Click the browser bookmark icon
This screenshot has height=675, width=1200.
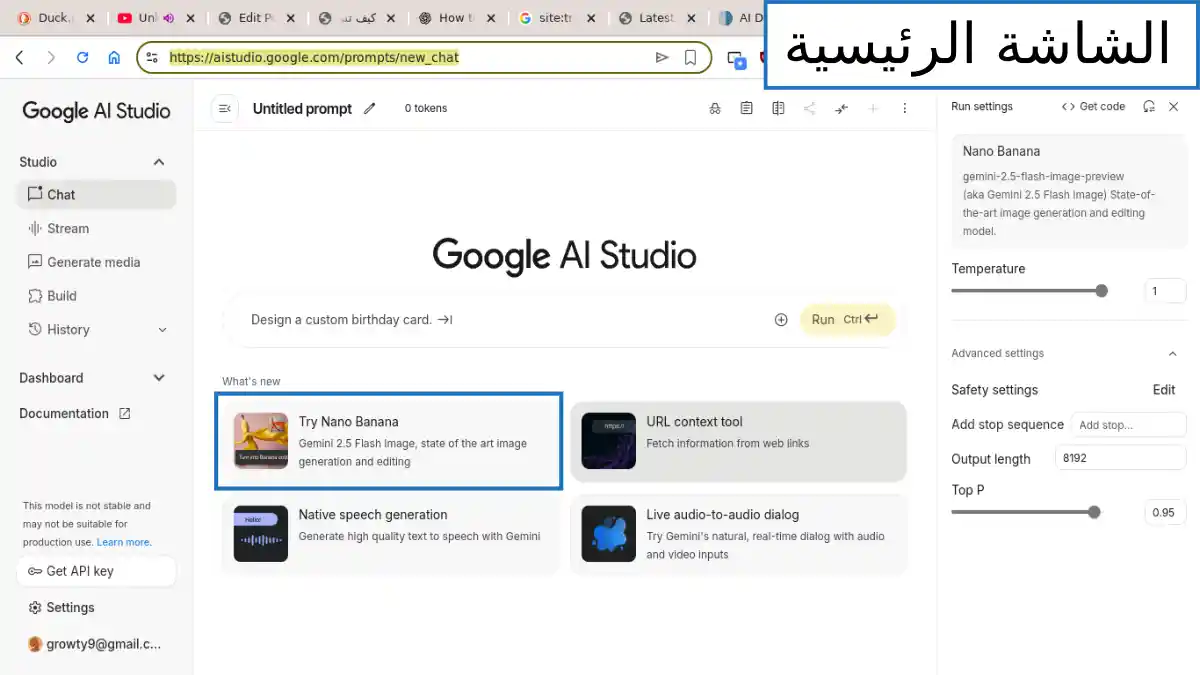pyautogui.click(x=690, y=57)
